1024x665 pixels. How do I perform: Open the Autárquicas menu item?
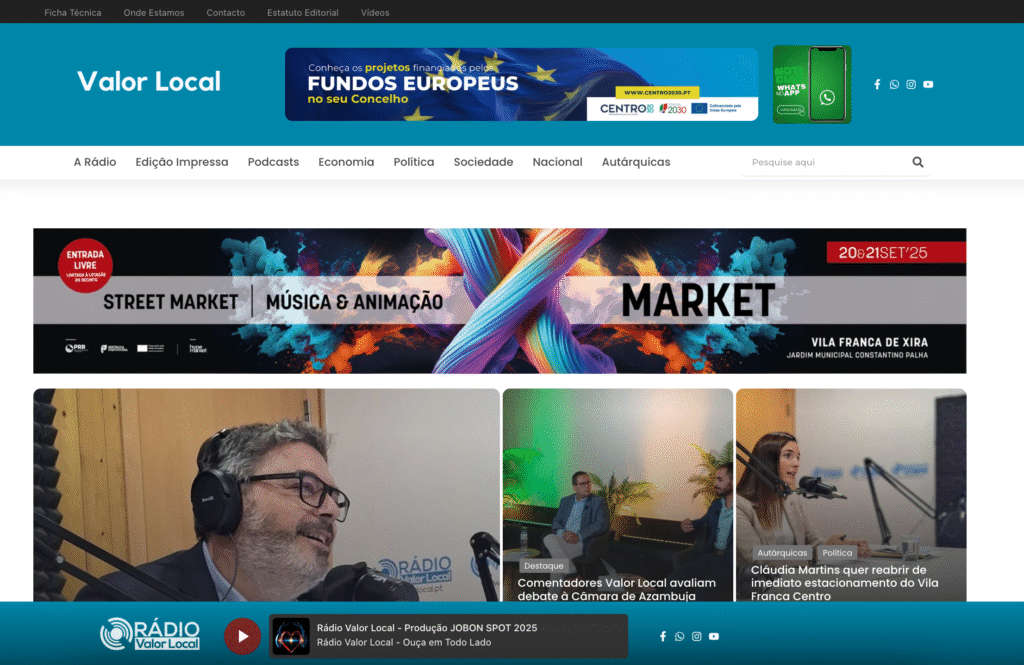point(636,161)
